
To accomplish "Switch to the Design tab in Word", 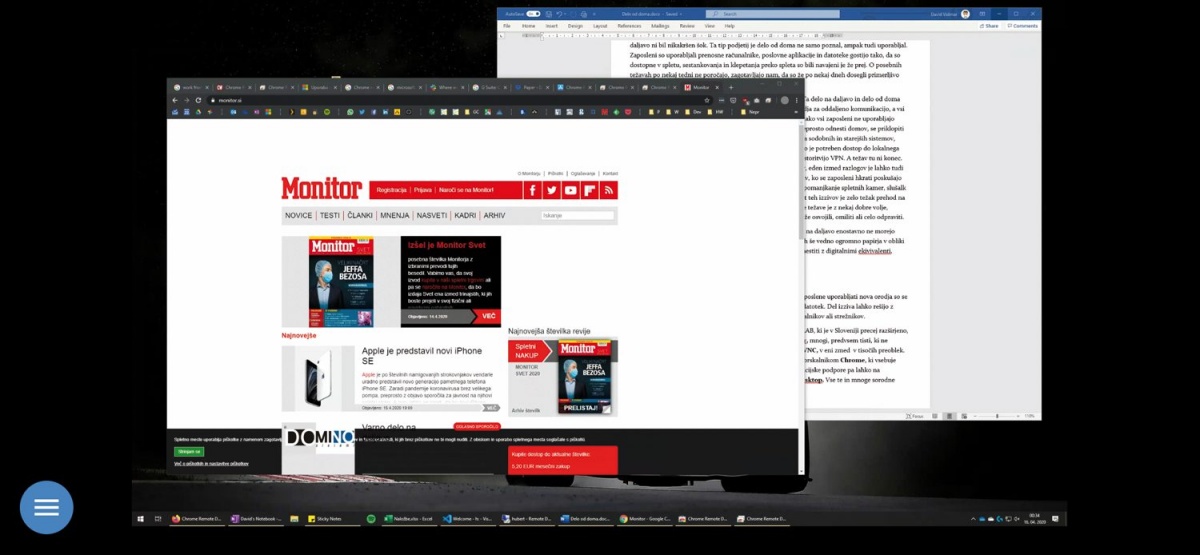I will tap(575, 25).
